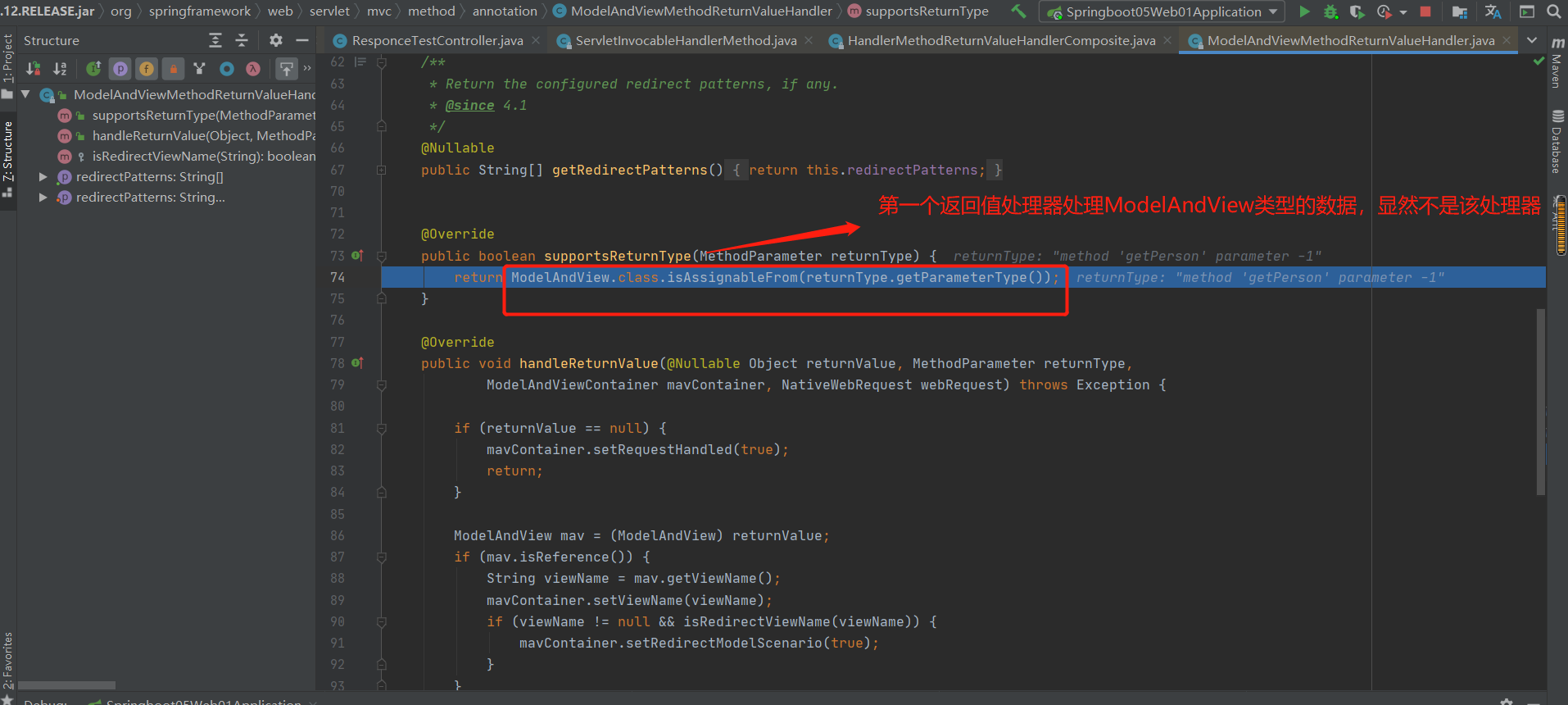This screenshot has height=705, width=1568.
Task: Open Structure panel settings gear
Action: pyautogui.click(x=276, y=40)
